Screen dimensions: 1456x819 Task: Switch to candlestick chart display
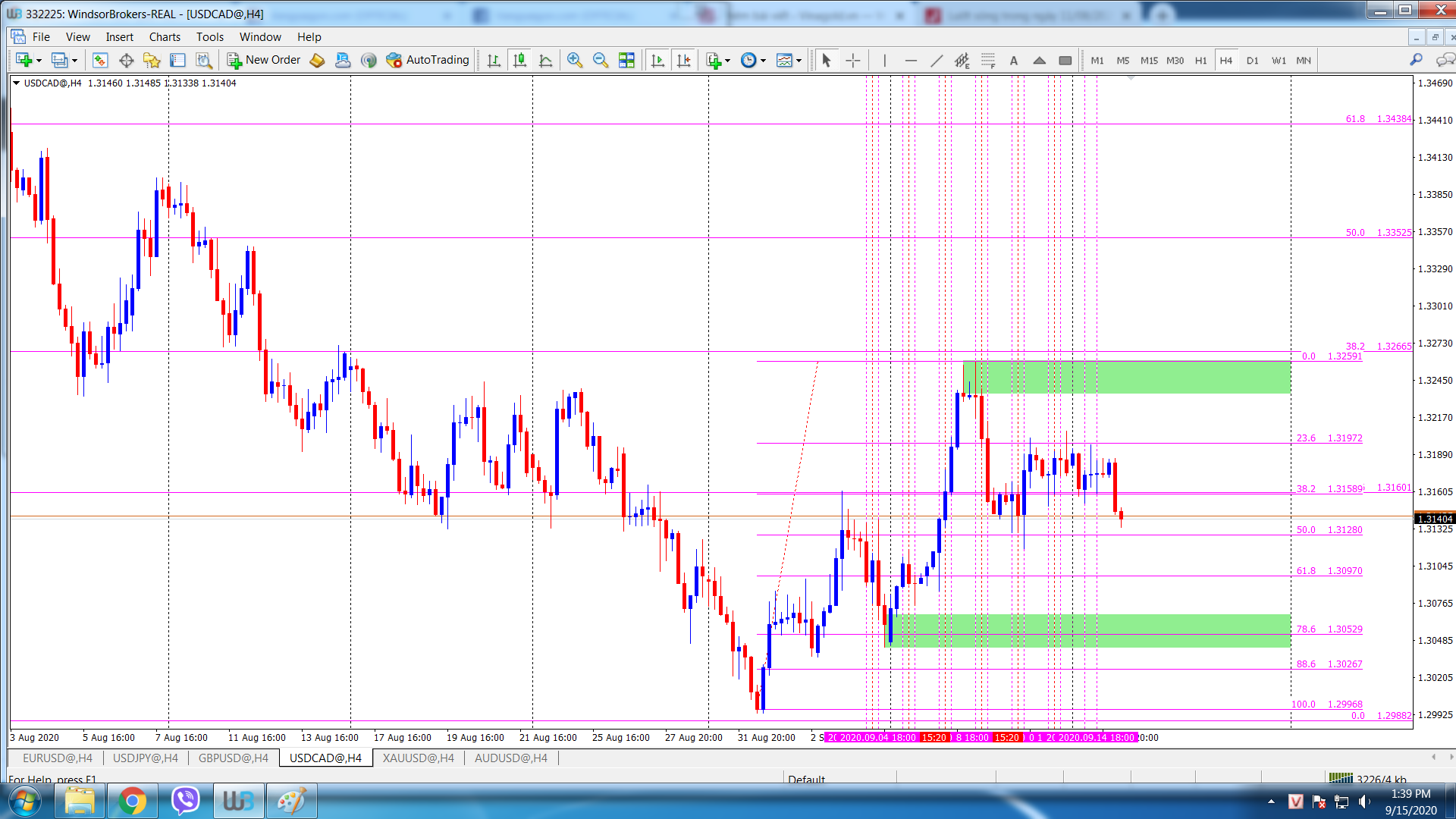519,60
